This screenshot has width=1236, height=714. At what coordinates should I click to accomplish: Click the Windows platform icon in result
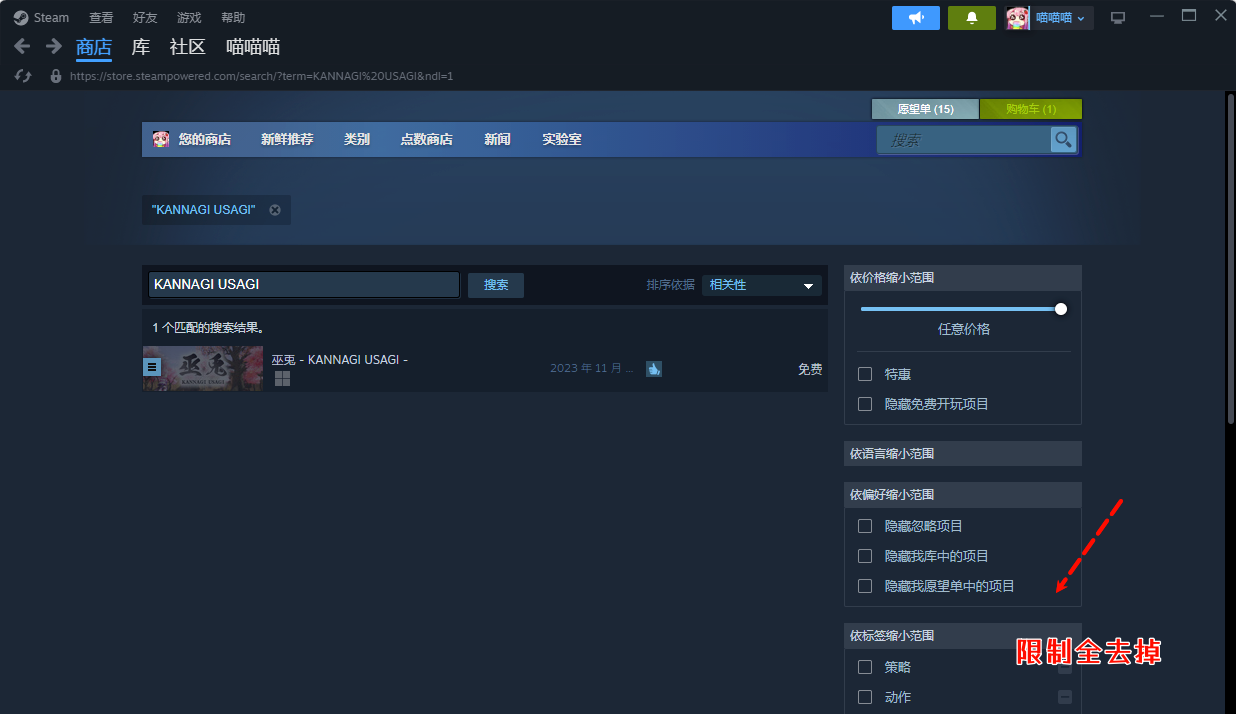coord(283,378)
